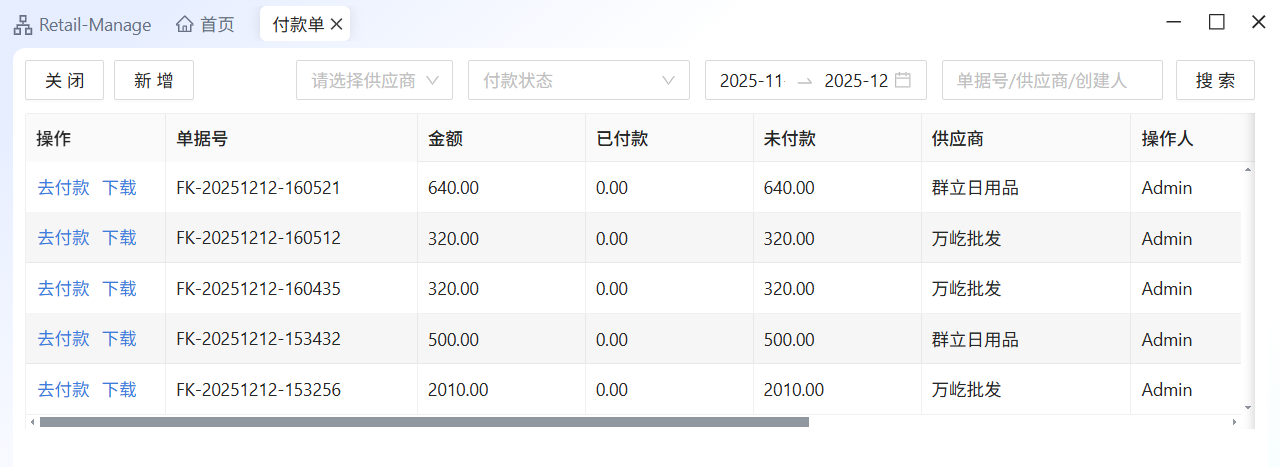Image resolution: width=1280 pixels, height=467 pixels.
Task: Select the 付款单 tab
Action: (x=298, y=25)
